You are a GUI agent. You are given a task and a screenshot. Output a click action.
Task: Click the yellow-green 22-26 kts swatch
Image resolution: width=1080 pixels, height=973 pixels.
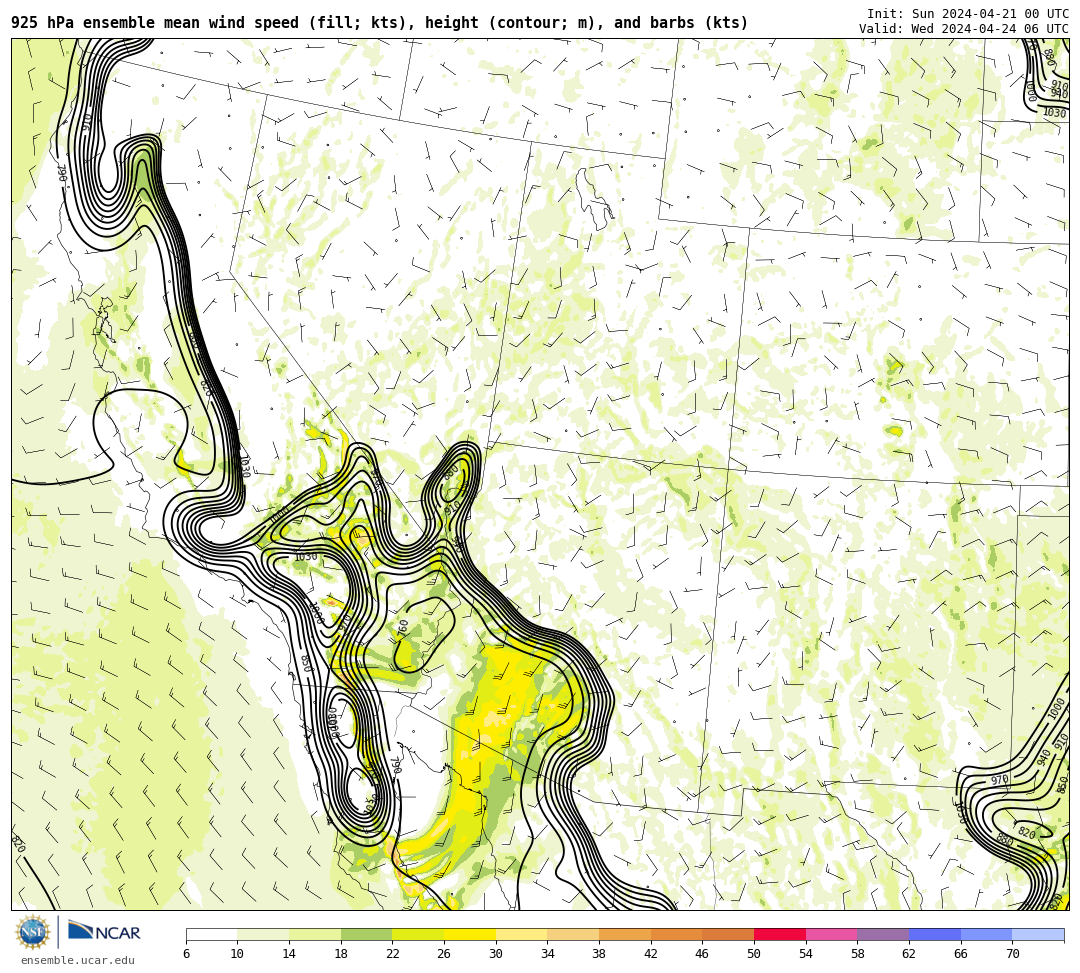[418, 934]
